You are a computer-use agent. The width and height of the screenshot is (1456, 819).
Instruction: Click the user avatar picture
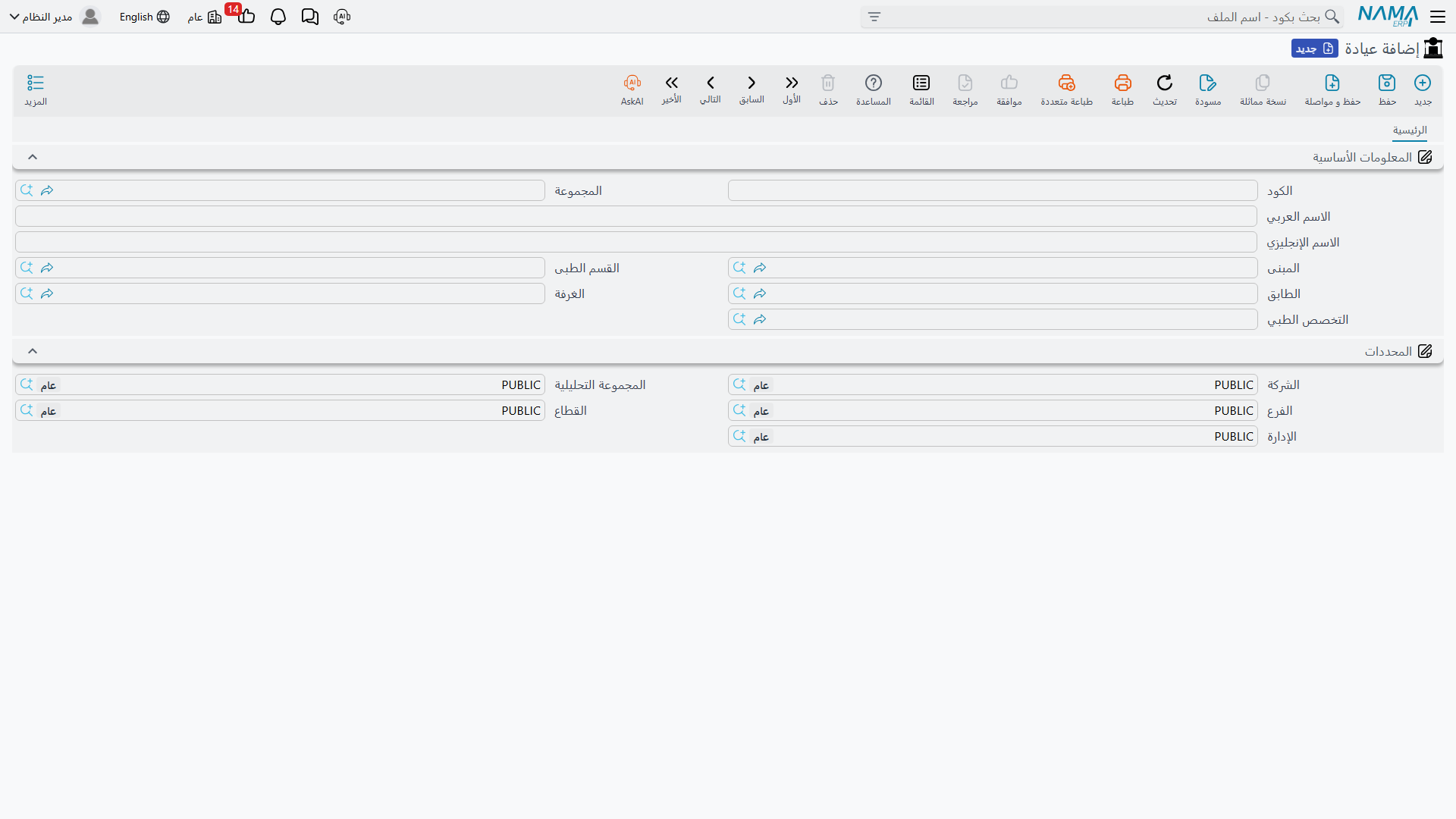click(90, 17)
